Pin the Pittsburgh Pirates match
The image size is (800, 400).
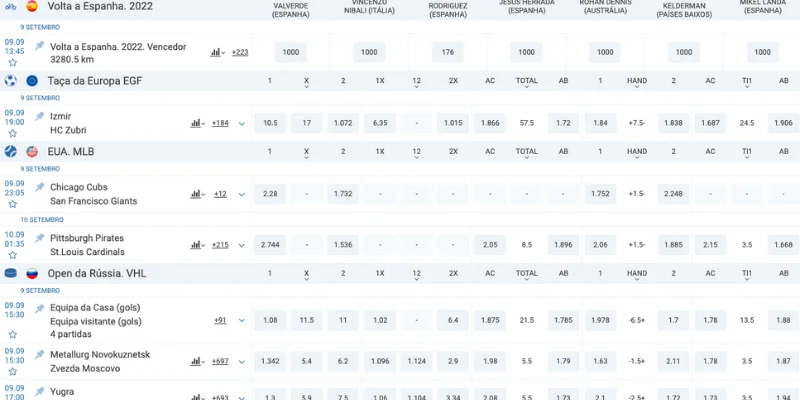39,238
